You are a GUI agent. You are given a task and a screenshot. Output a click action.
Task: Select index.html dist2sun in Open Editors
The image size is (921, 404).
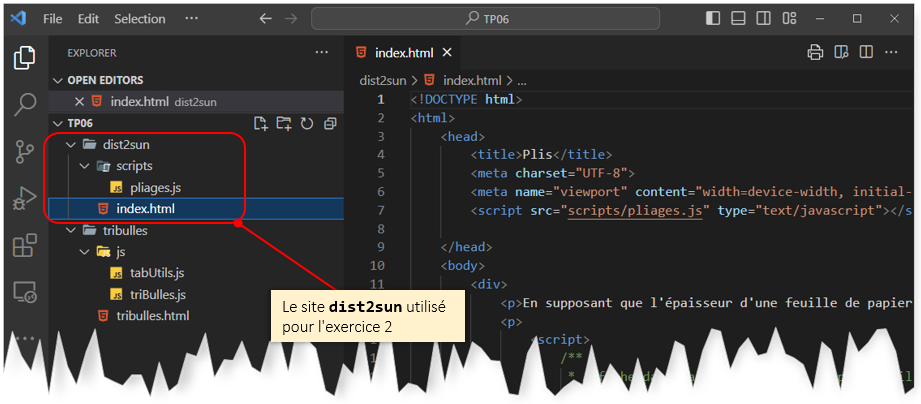point(196,102)
